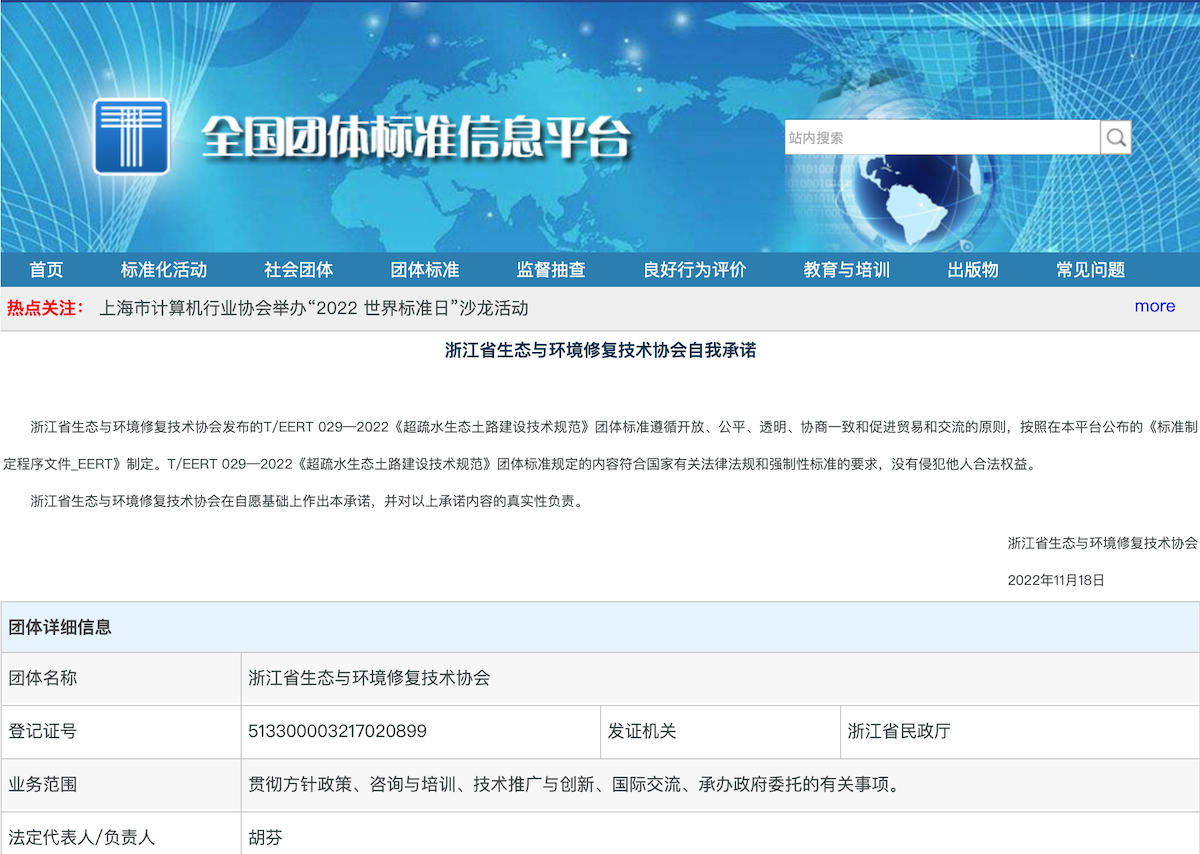Select 团体标准 in the navigation bar
The image size is (1200, 854).
(425, 270)
